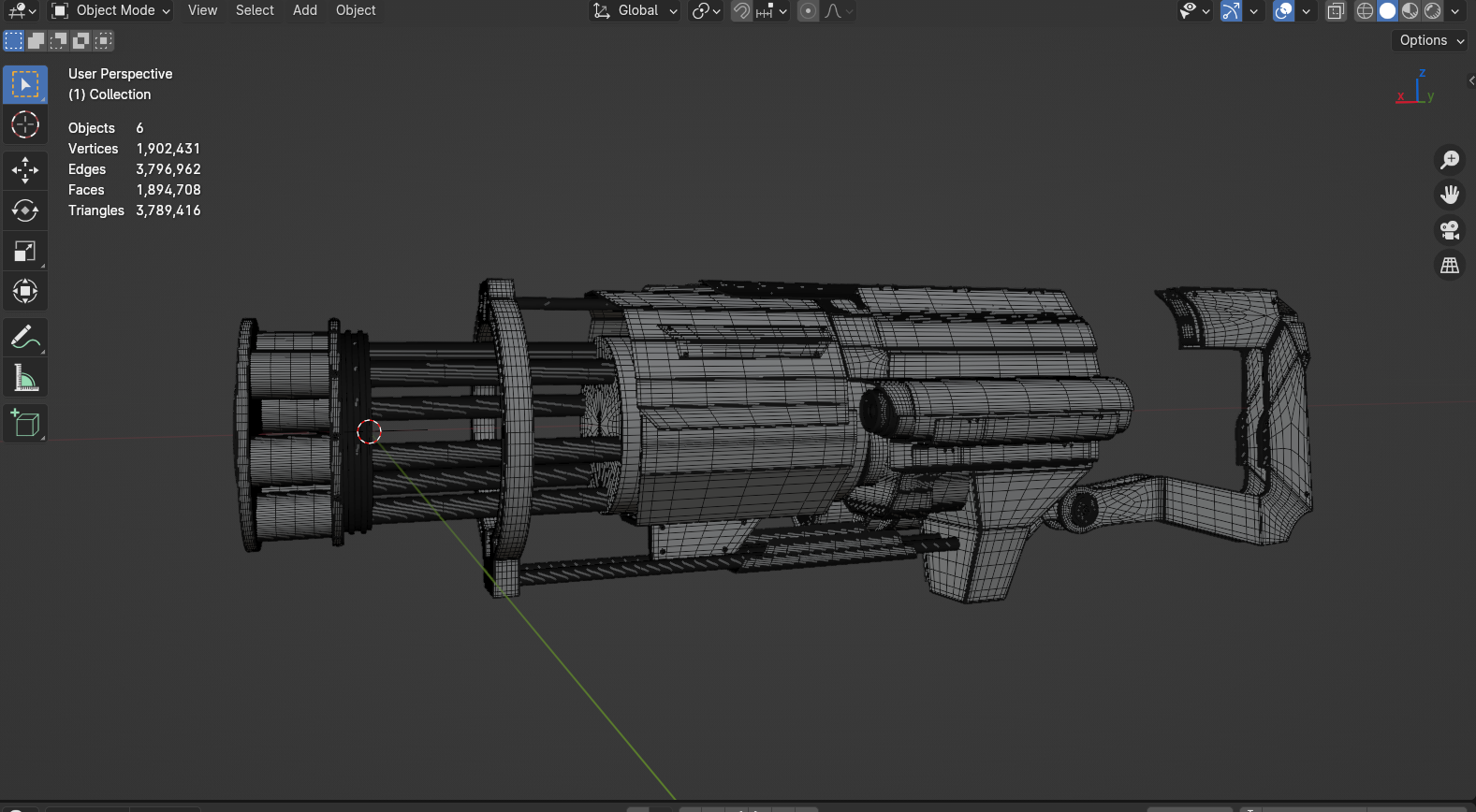Toggle camera view with camera icon

click(1450, 230)
